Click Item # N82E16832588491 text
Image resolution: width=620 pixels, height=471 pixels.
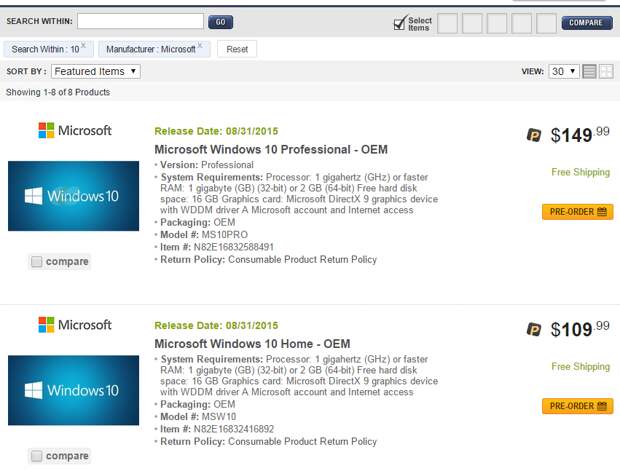tap(217, 247)
